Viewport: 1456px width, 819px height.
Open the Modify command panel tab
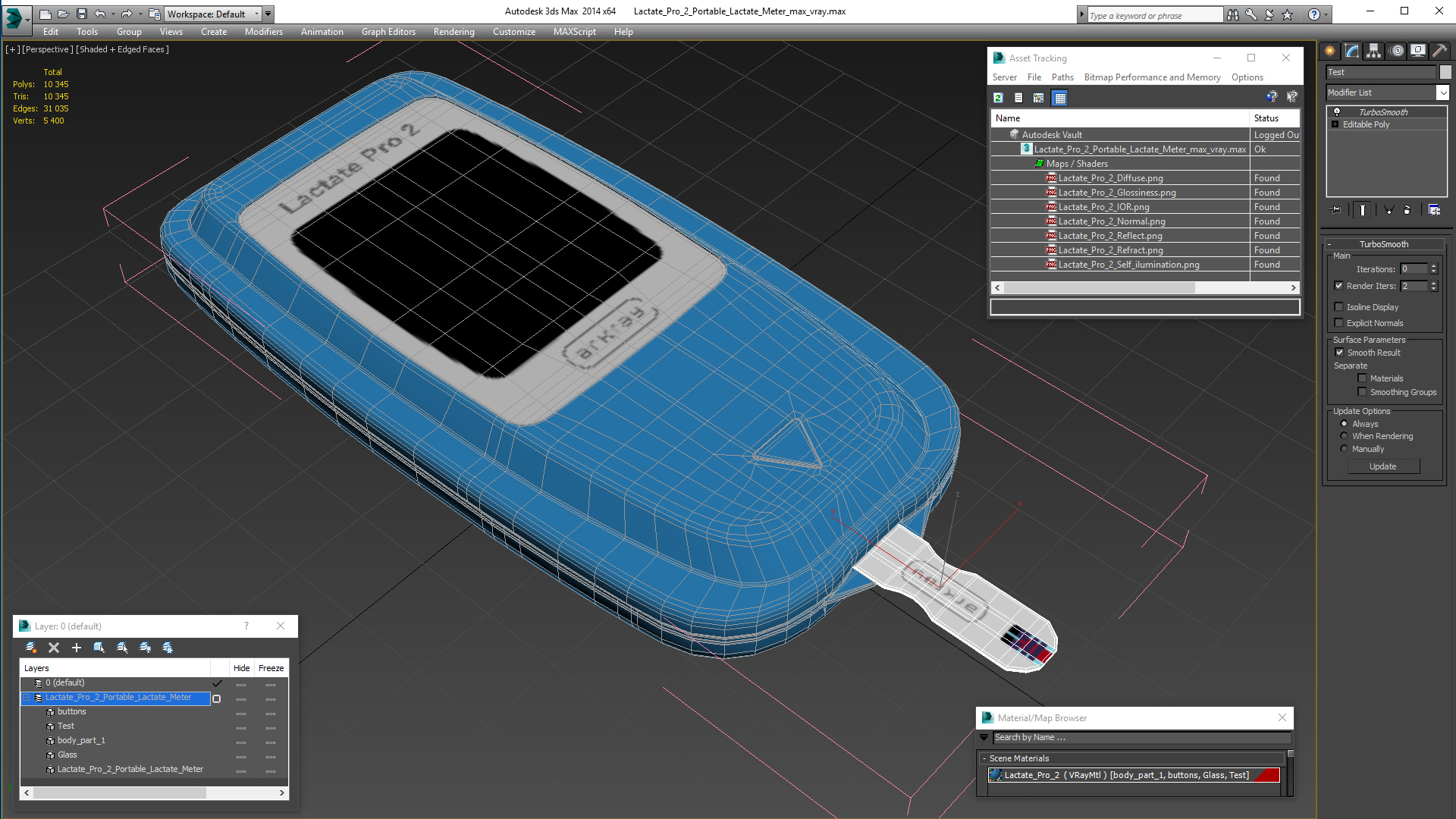(x=1352, y=51)
